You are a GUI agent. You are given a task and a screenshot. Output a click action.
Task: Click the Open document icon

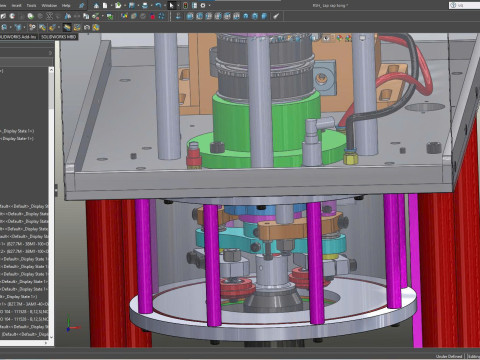point(118,6)
